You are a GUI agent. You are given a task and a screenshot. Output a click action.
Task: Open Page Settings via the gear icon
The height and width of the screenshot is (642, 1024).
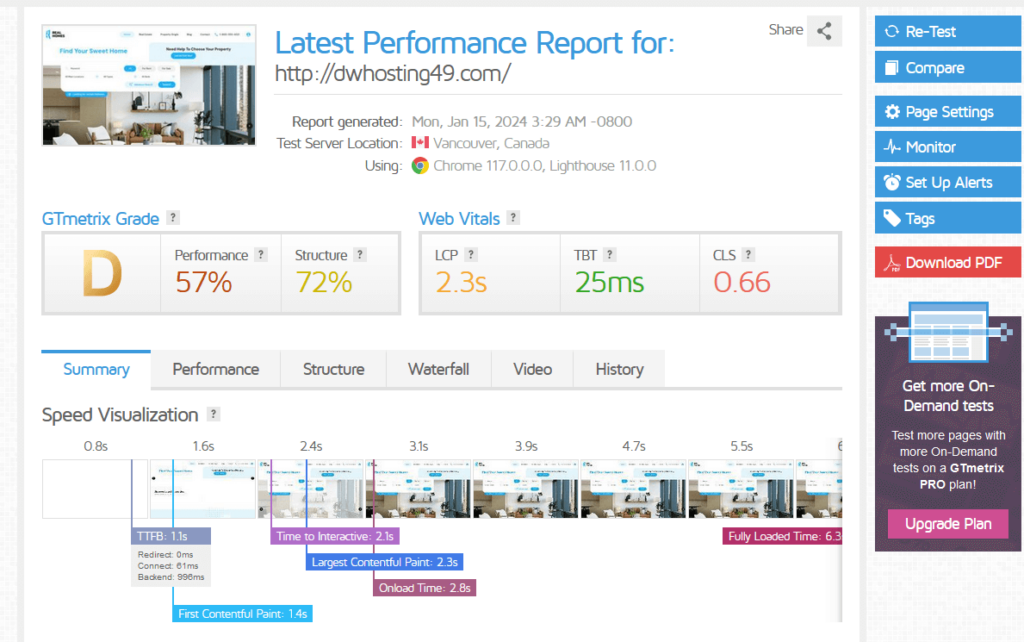point(892,111)
